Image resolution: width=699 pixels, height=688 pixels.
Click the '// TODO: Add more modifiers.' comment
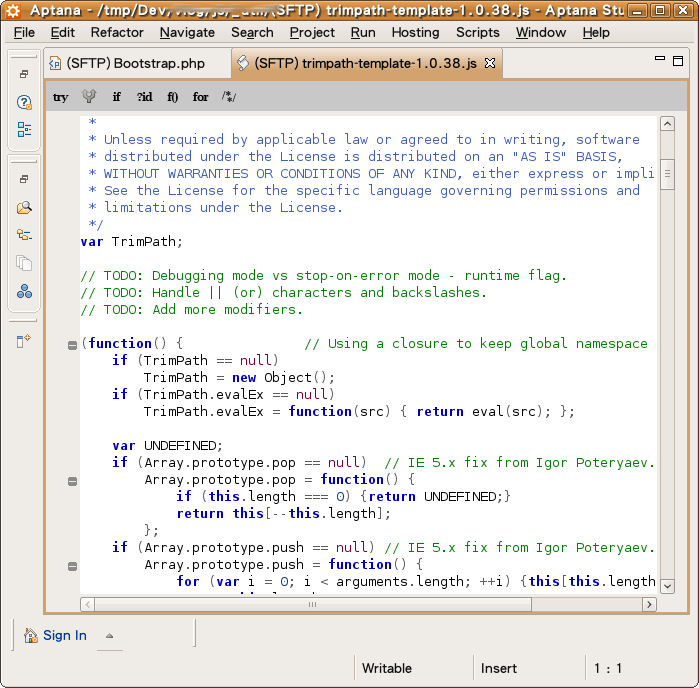[192, 309]
